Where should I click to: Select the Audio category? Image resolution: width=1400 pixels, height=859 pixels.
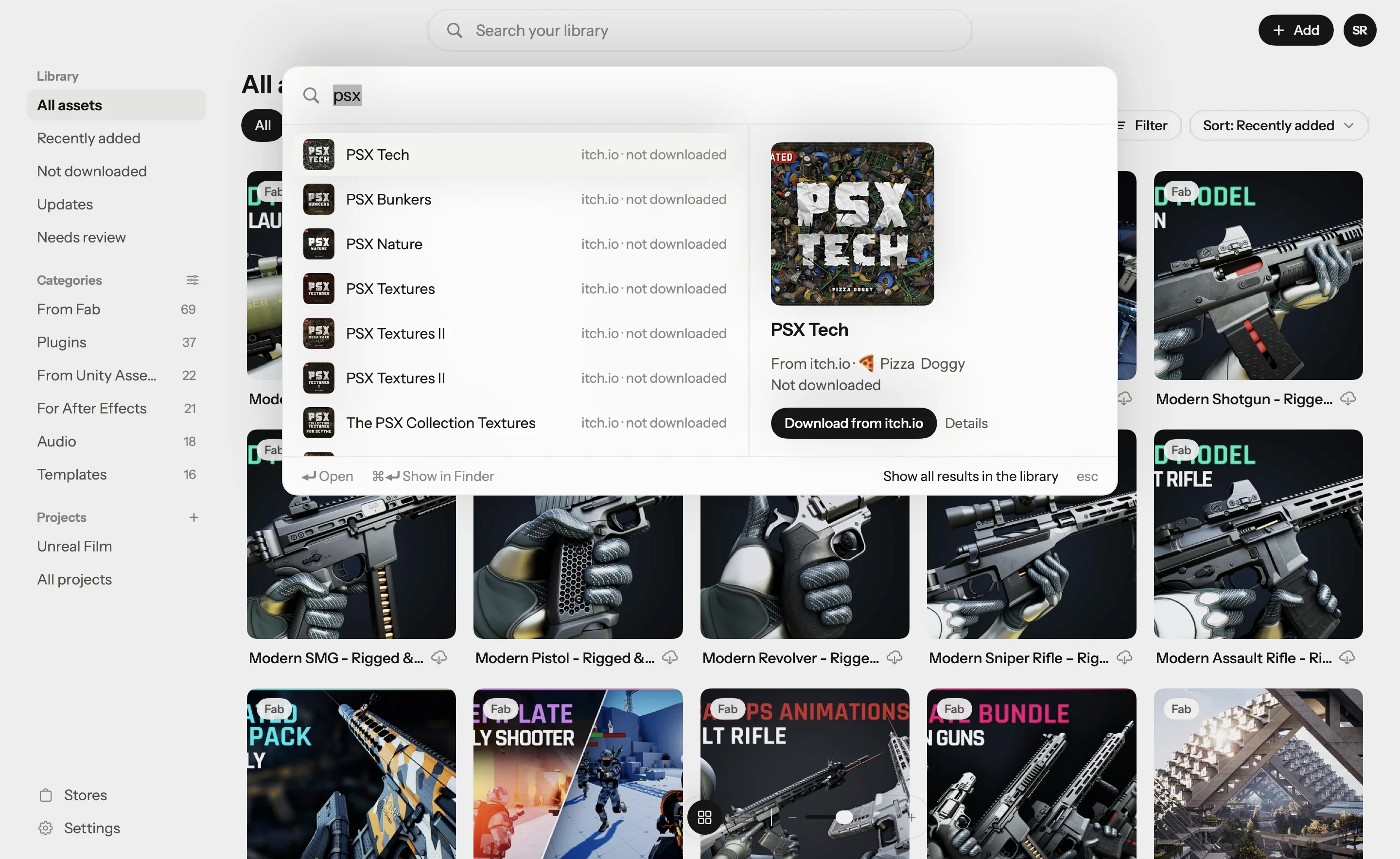(117, 441)
